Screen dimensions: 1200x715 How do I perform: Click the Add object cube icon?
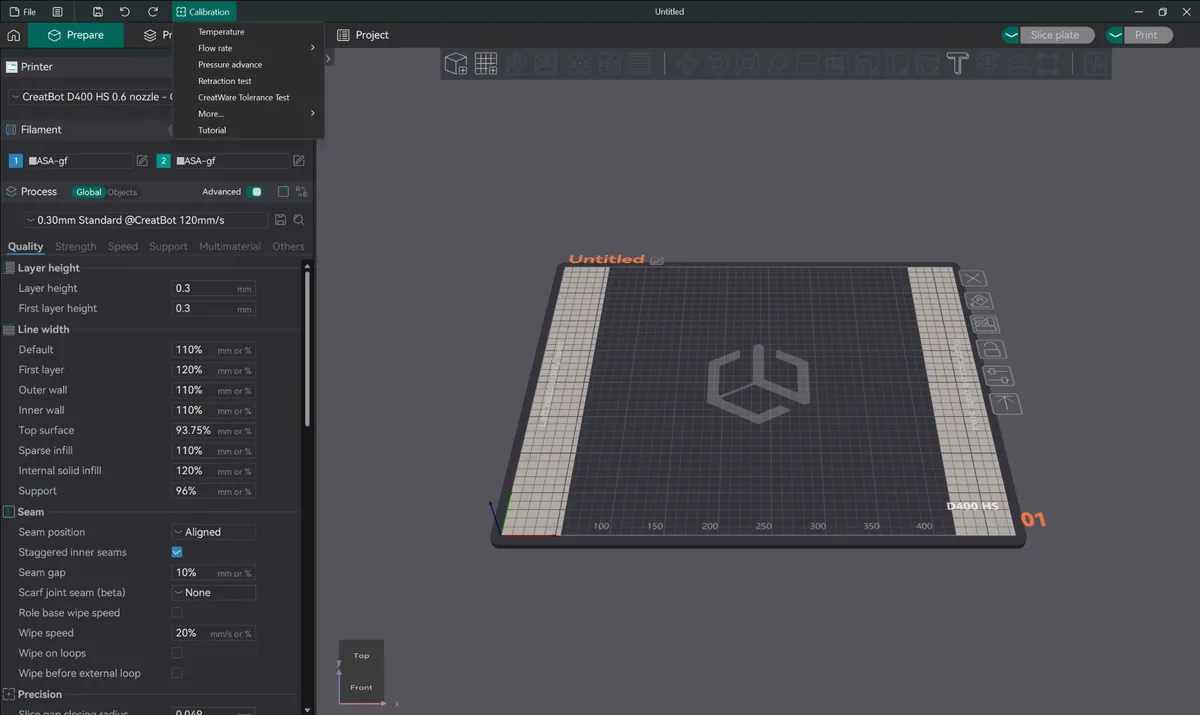tap(456, 64)
